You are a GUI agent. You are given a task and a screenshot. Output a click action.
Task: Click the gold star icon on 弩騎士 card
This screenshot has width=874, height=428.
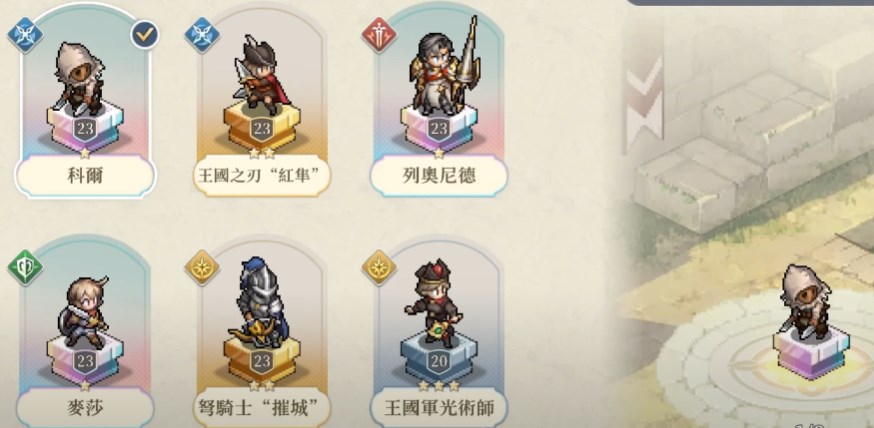tap(202, 268)
